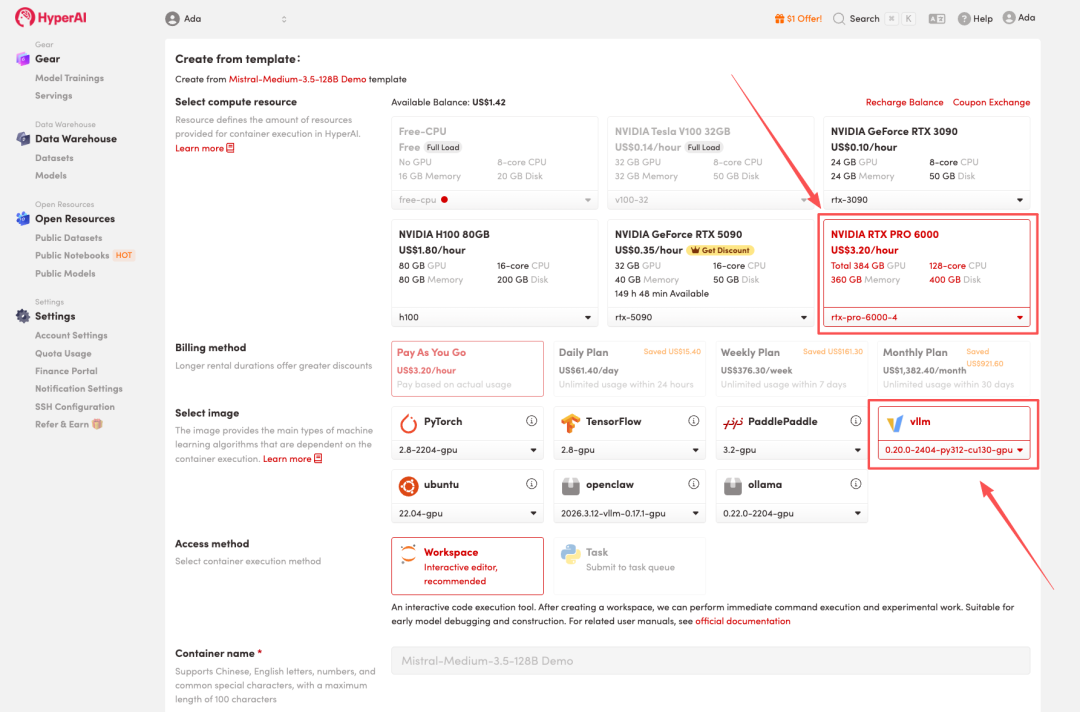
Task: Open the h100 variant dropdown
Action: click(x=495, y=317)
